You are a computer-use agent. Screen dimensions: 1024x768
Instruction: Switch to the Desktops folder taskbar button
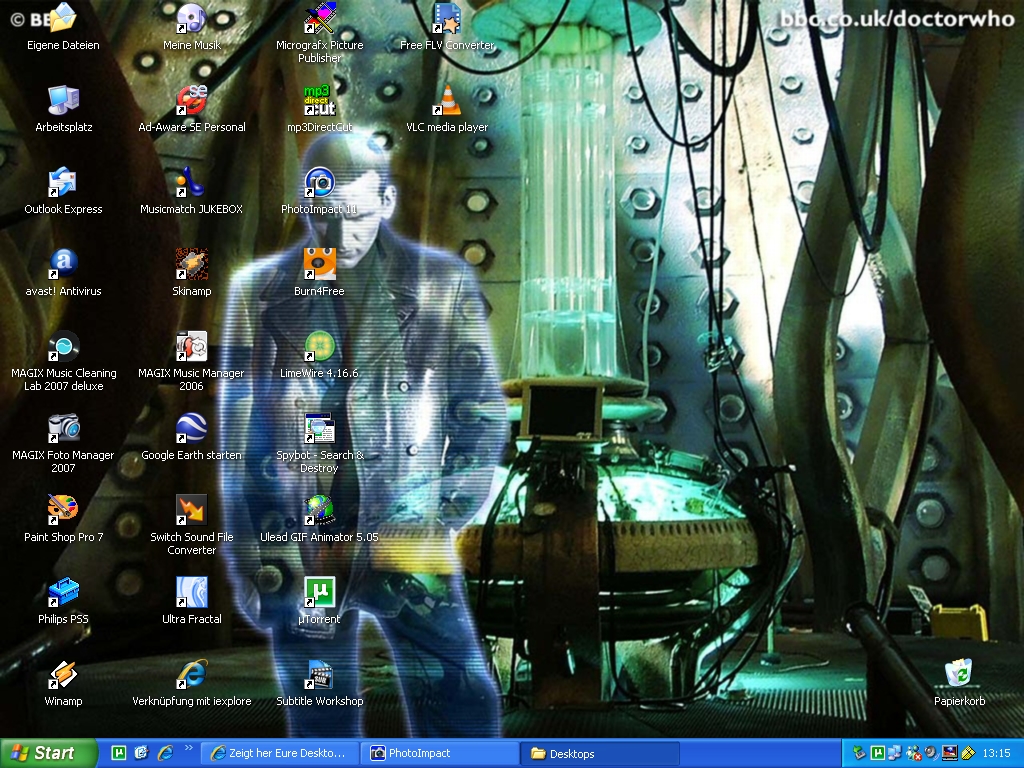tap(600, 754)
